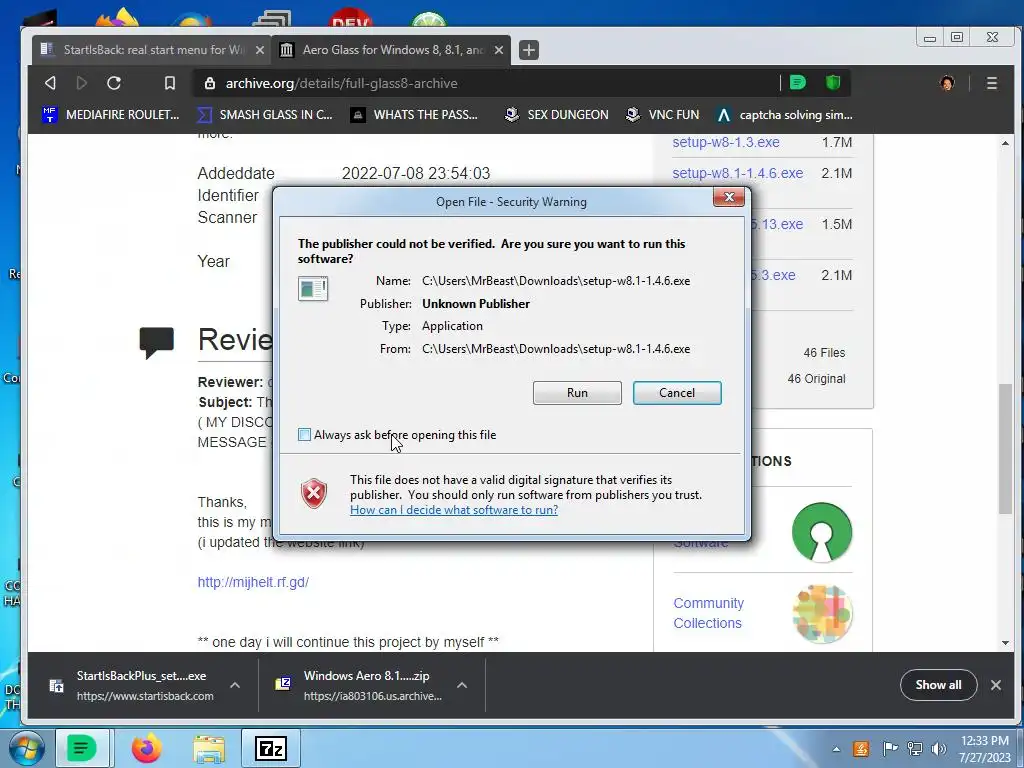
Task: Close the downloads bar
Action: [x=996, y=685]
